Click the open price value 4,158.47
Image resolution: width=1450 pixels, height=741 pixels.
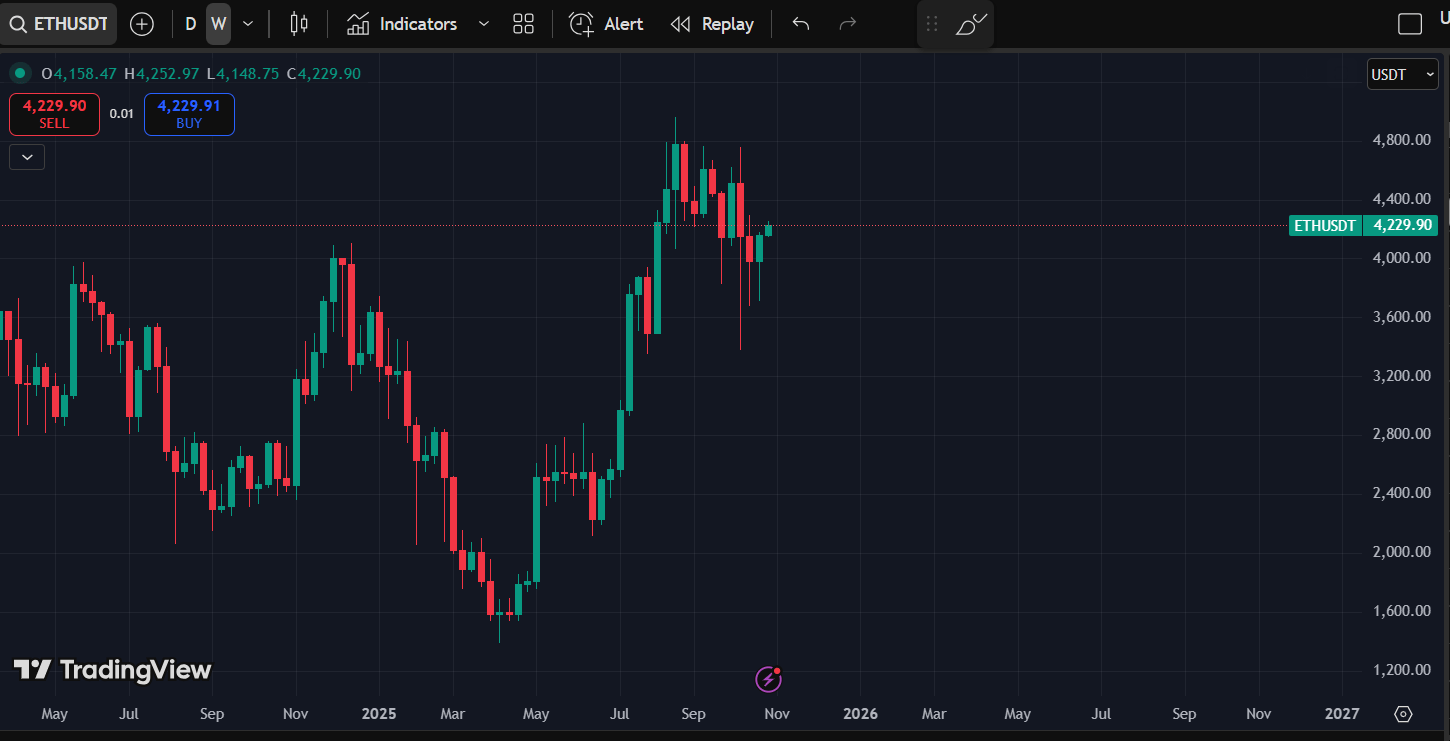point(85,73)
